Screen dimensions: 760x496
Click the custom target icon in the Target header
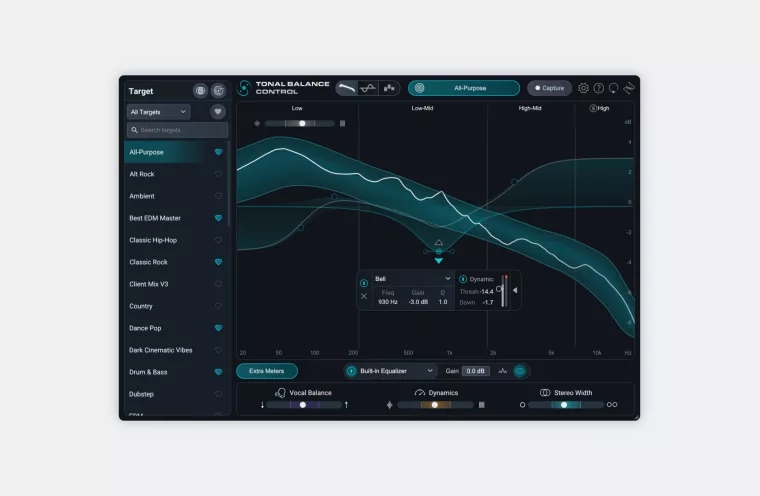click(219, 91)
